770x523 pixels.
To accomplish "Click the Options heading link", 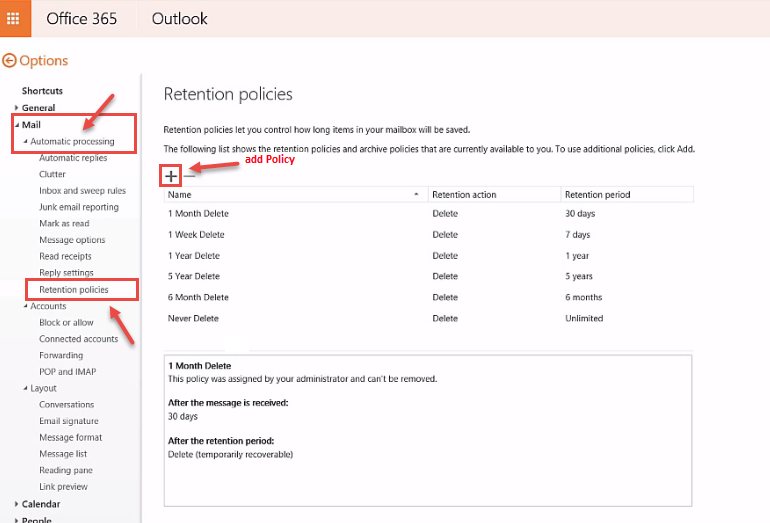I will (x=43, y=61).
